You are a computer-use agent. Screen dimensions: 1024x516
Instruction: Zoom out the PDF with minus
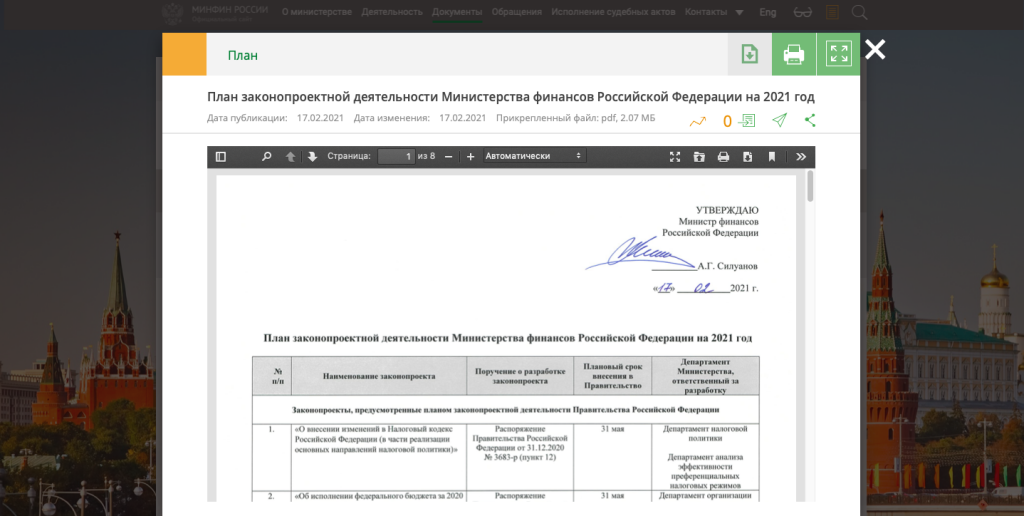coord(448,157)
